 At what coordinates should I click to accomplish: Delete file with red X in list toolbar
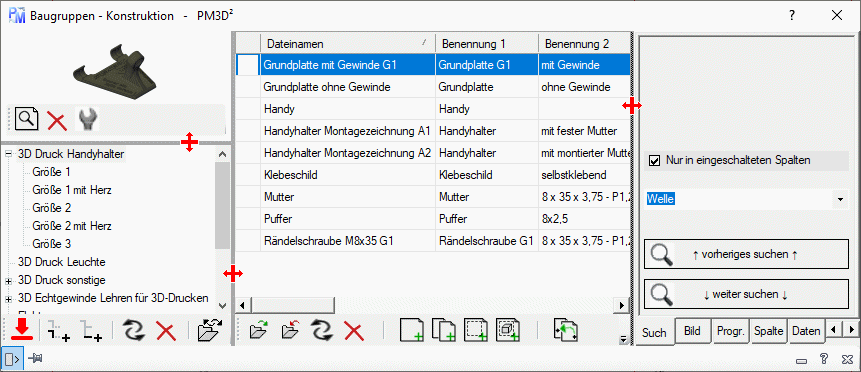[x=354, y=331]
